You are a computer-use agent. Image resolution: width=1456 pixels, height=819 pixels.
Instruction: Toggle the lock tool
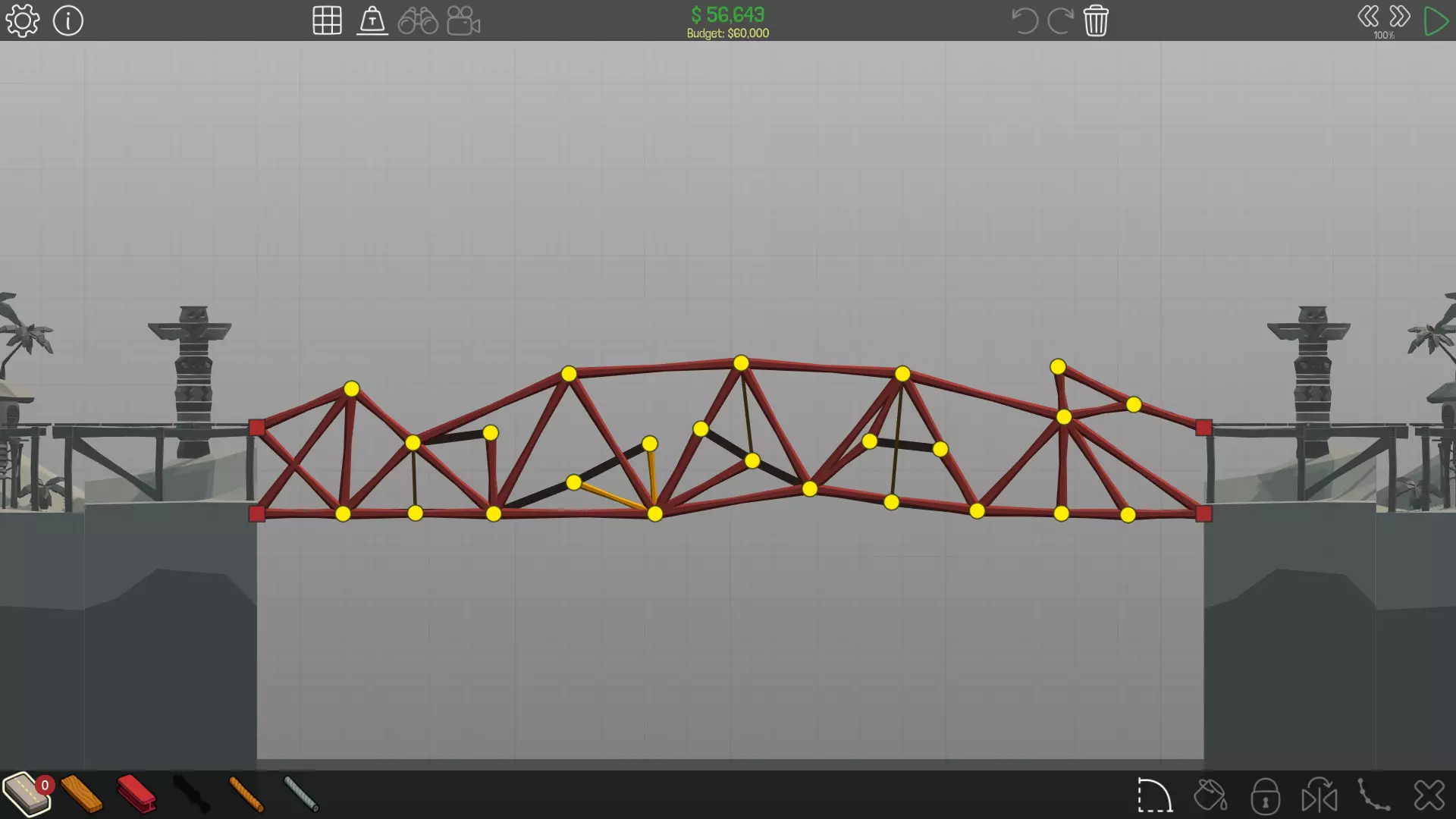[x=1265, y=795]
